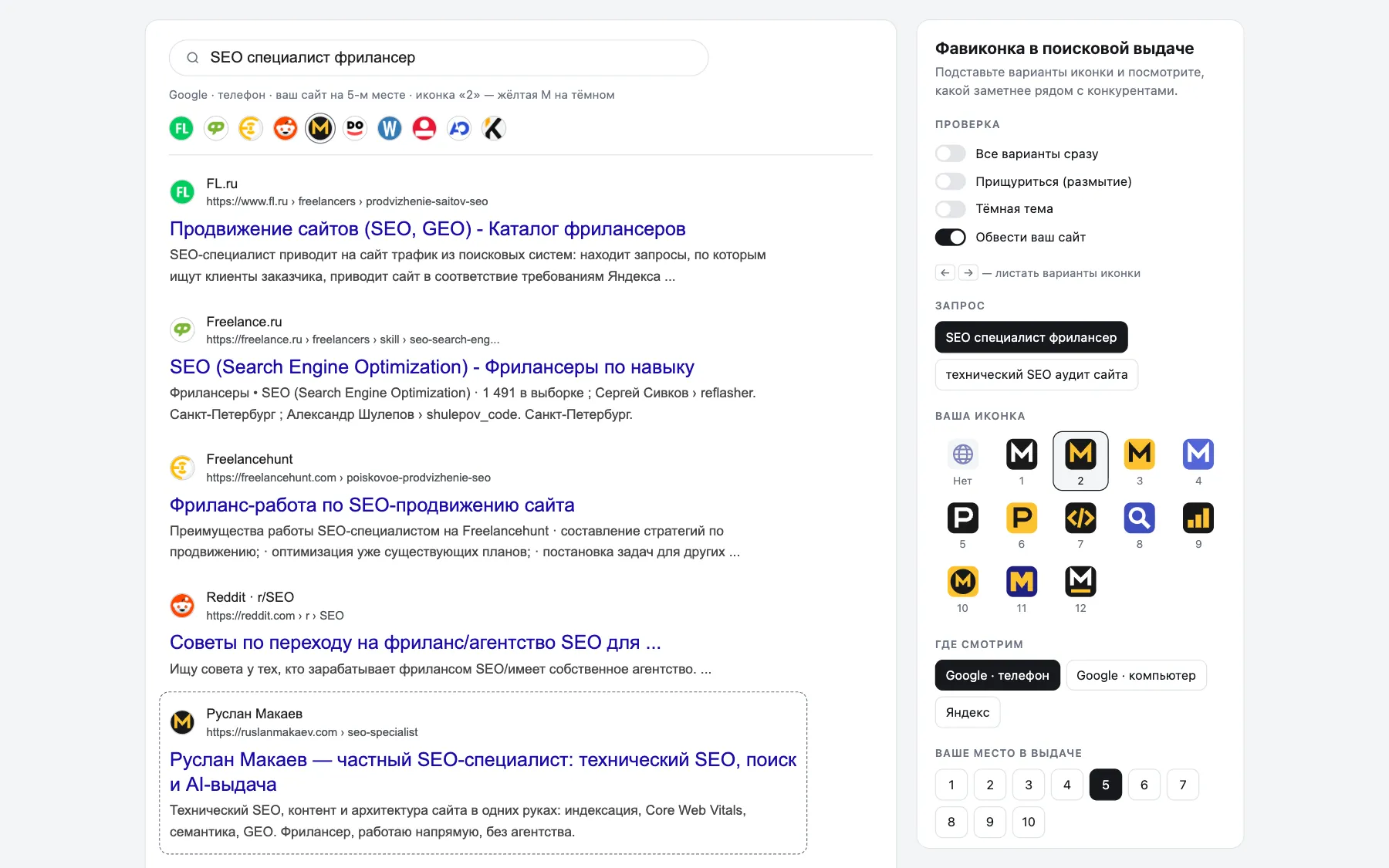Switch view to 'Яндекс'

point(968,712)
